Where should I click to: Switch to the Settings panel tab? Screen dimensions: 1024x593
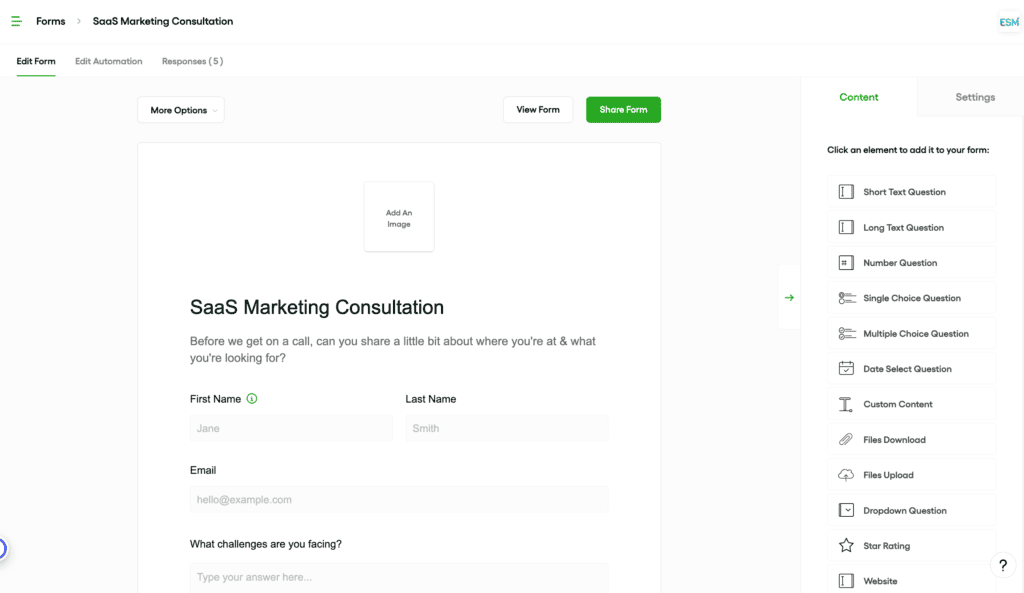[x=975, y=97]
